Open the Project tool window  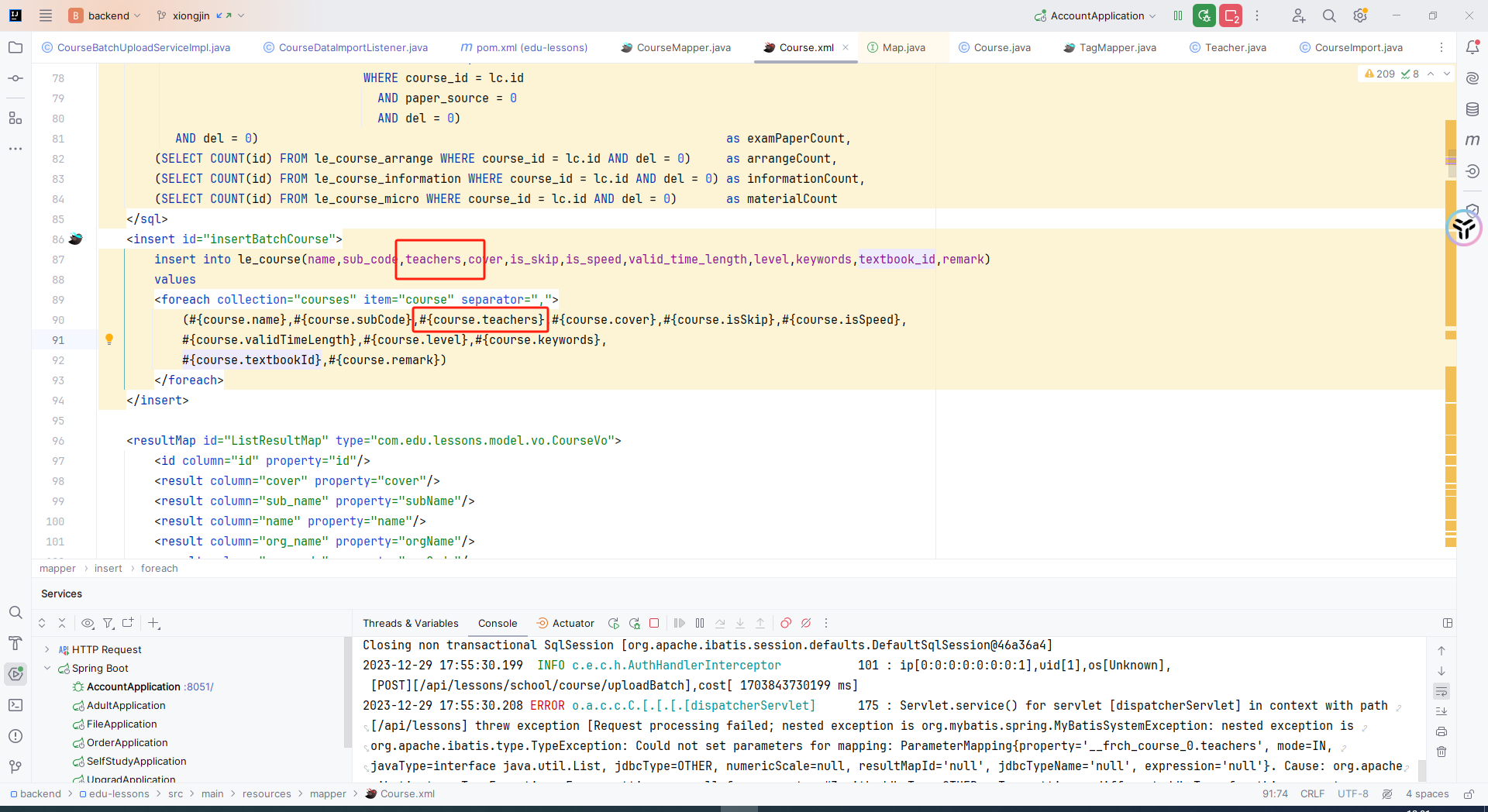coord(15,47)
